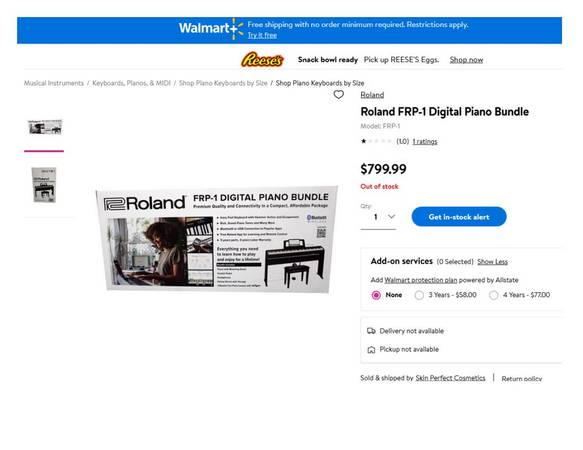Image resolution: width=583 pixels, height=450 pixels.
Task: Click the delivery truck icon
Action: tap(371, 331)
